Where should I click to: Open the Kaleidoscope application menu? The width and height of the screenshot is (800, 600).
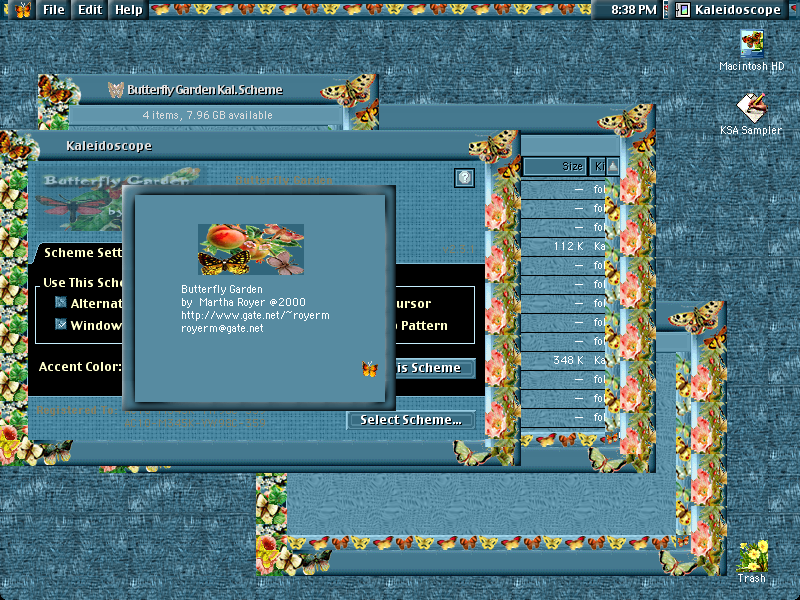tap(728, 10)
